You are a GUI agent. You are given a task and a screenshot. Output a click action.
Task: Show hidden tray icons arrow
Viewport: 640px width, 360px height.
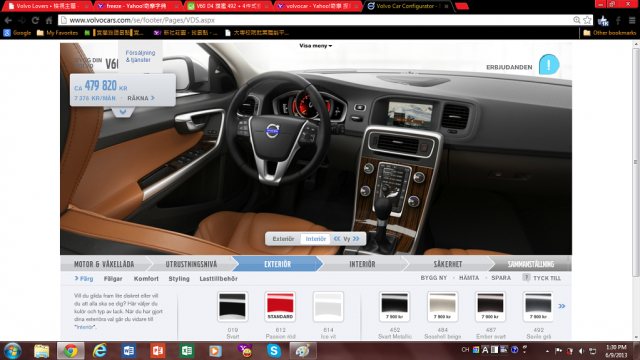click(547, 351)
